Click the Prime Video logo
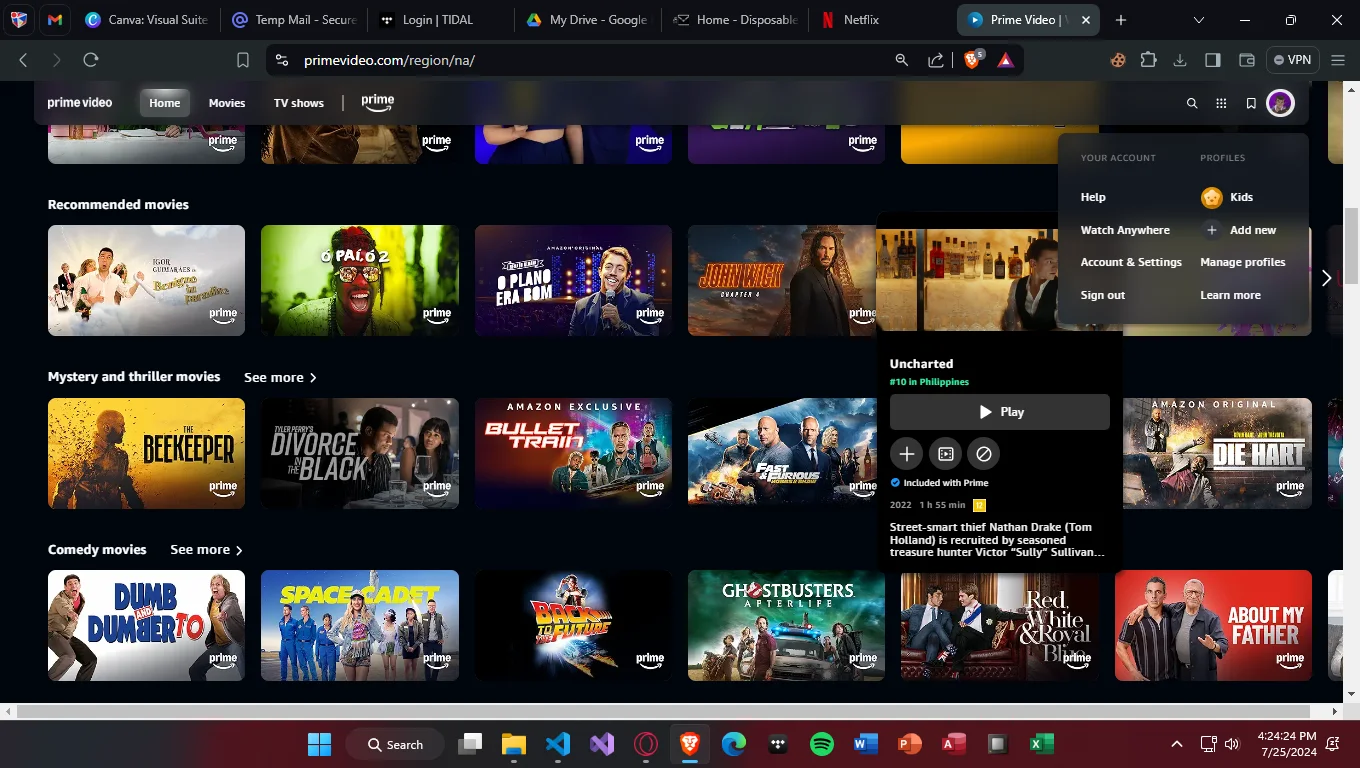Screen dimensions: 1360x768 click(x=80, y=103)
